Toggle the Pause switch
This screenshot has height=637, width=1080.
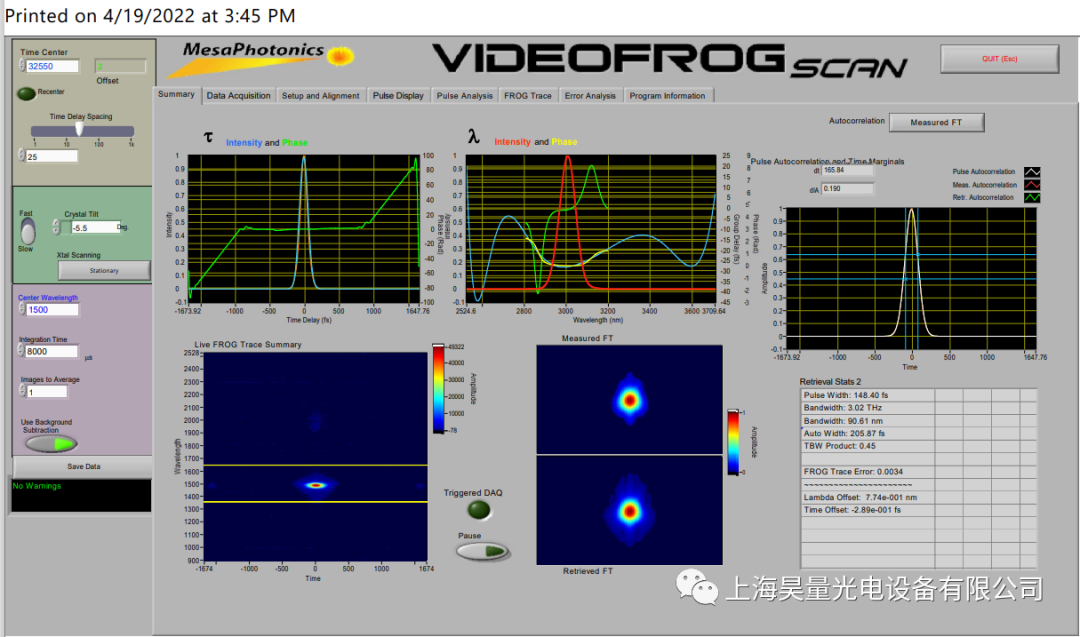482,551
